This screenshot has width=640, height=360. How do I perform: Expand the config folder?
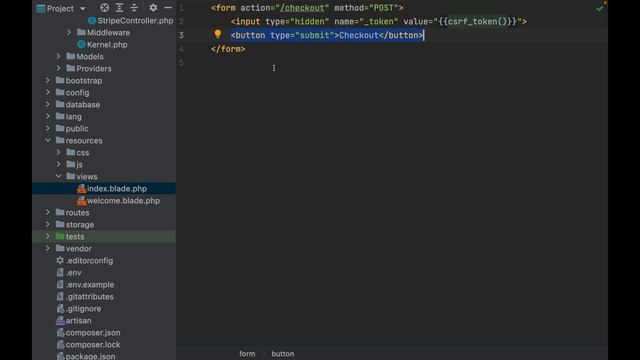coord(48,92)
